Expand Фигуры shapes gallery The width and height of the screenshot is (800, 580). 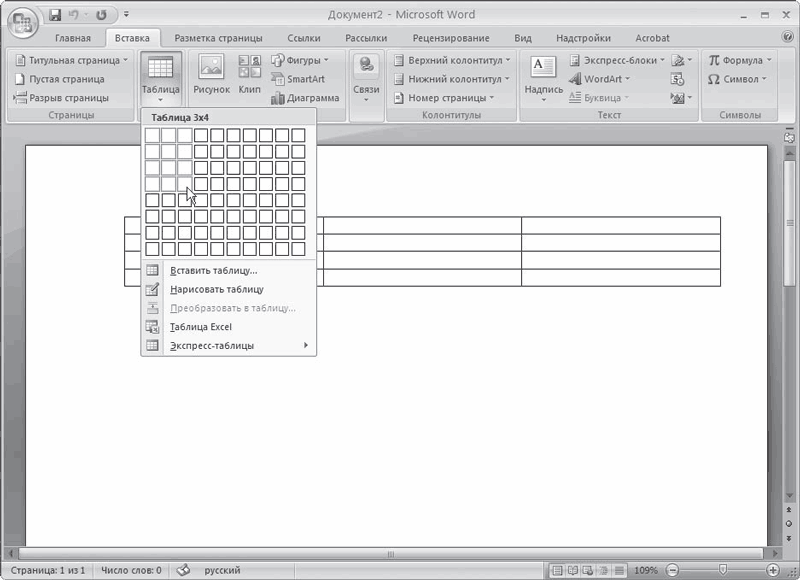pos(300,60)
